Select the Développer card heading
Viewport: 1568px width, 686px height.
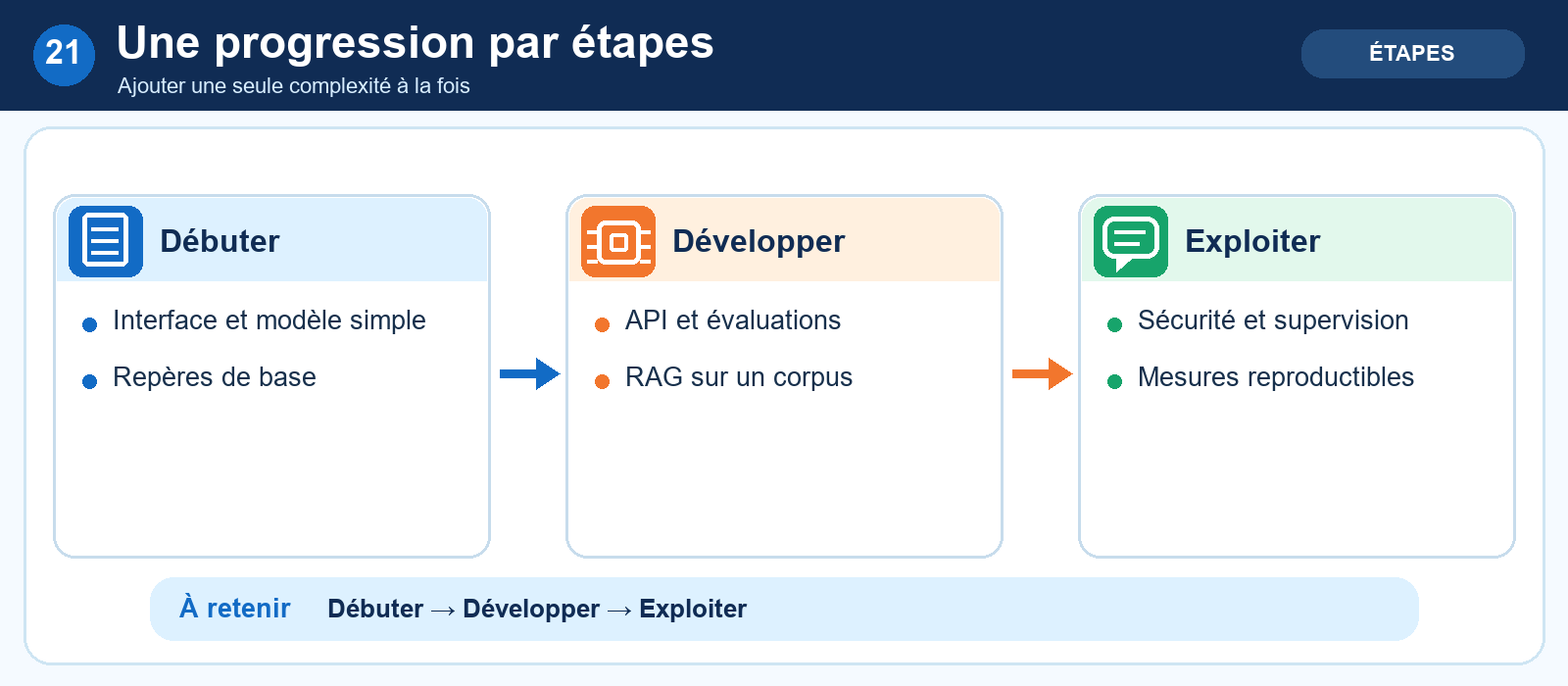click(x=759, y=241)
